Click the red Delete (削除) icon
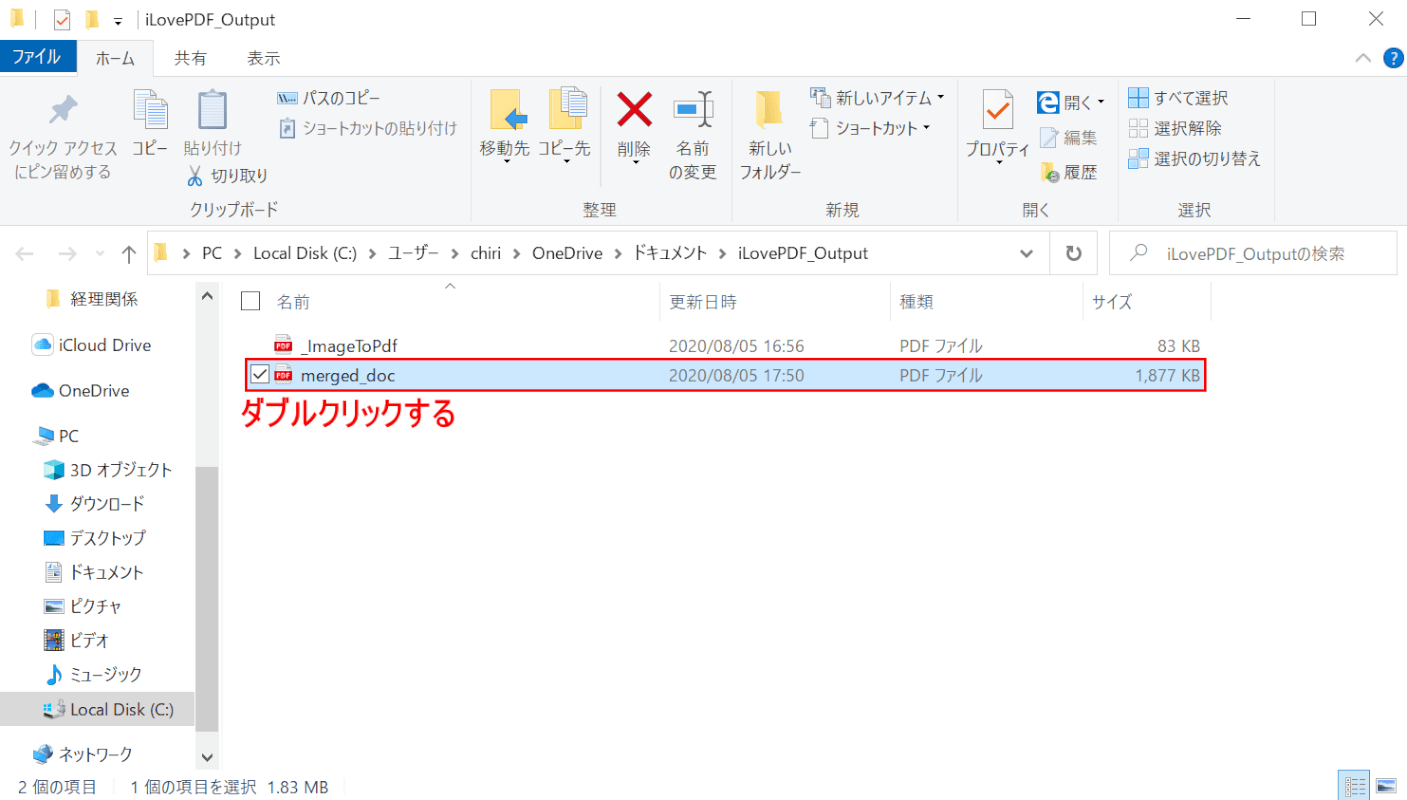This screenshot has height=800, width=1407. (634, 110)
